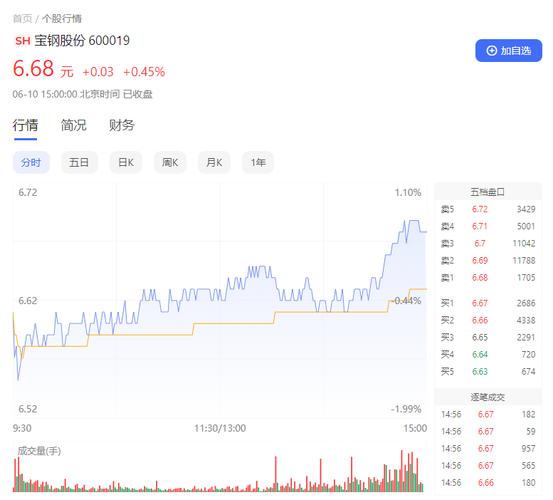This screenshot has width=553, height=500.
Task: Click the 卖2 row price 6.69
Action: click(x=480, y=261)
